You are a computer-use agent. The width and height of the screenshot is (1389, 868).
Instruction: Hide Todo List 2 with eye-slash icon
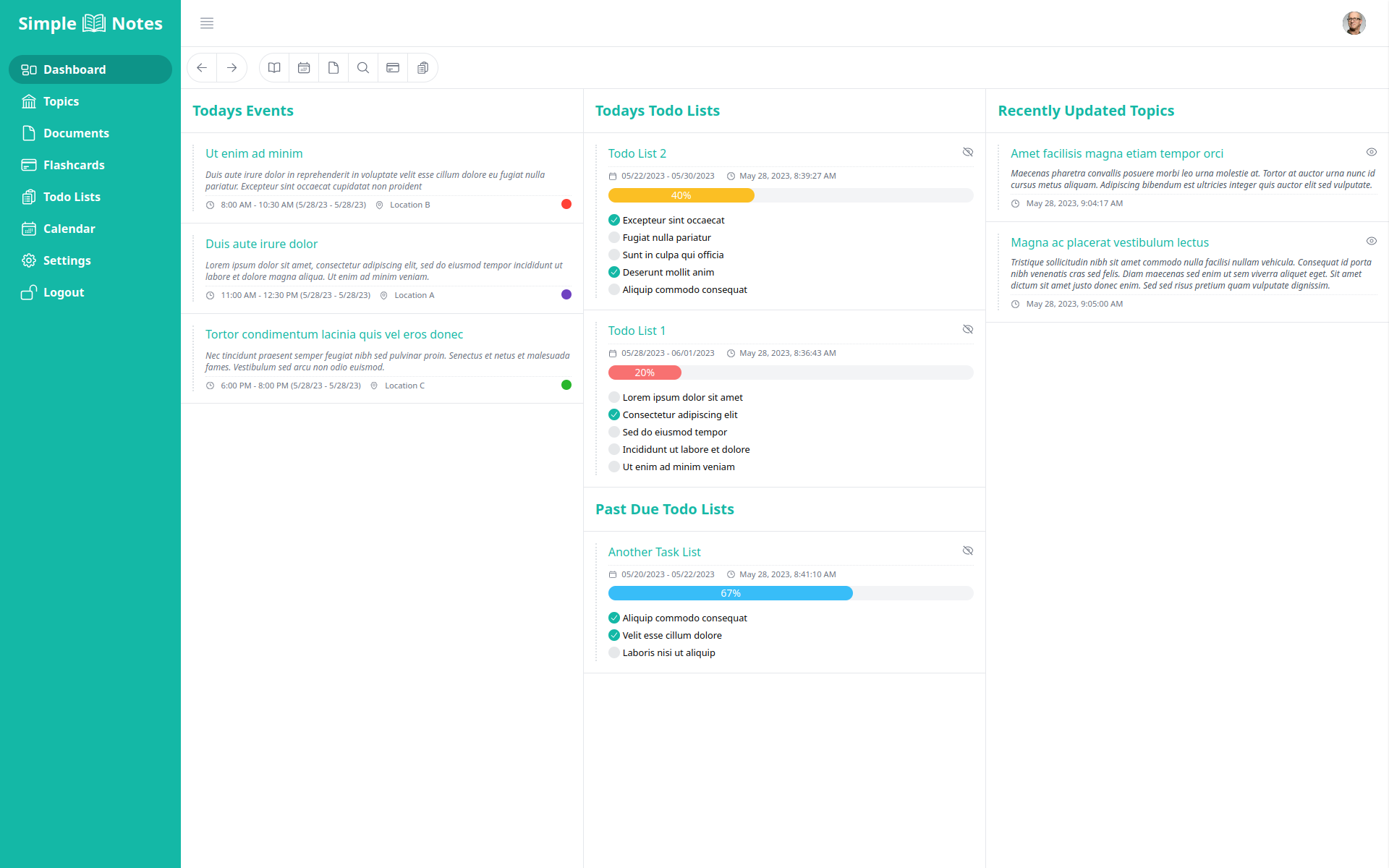968,152
